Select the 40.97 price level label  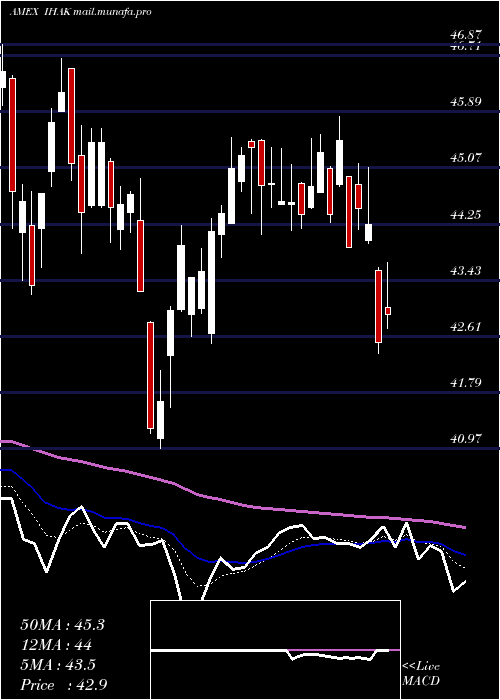465,439
